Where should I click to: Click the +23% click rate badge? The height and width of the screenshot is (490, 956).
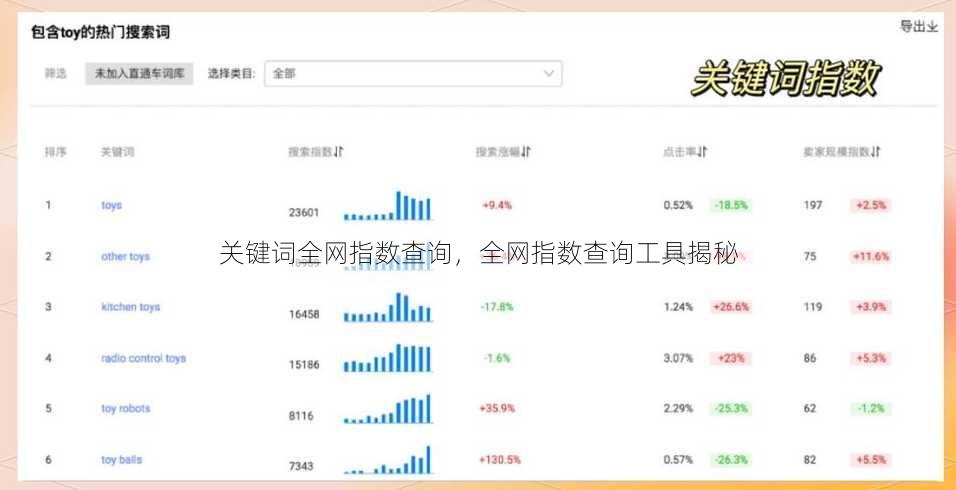point(730,358)
